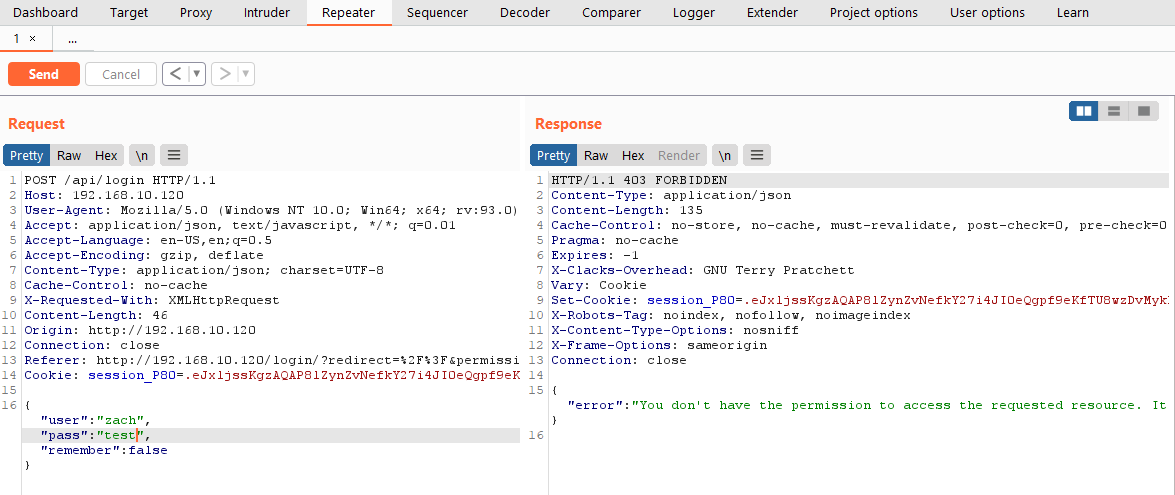Click the pass value line in request body

click(x=95, y=435)
